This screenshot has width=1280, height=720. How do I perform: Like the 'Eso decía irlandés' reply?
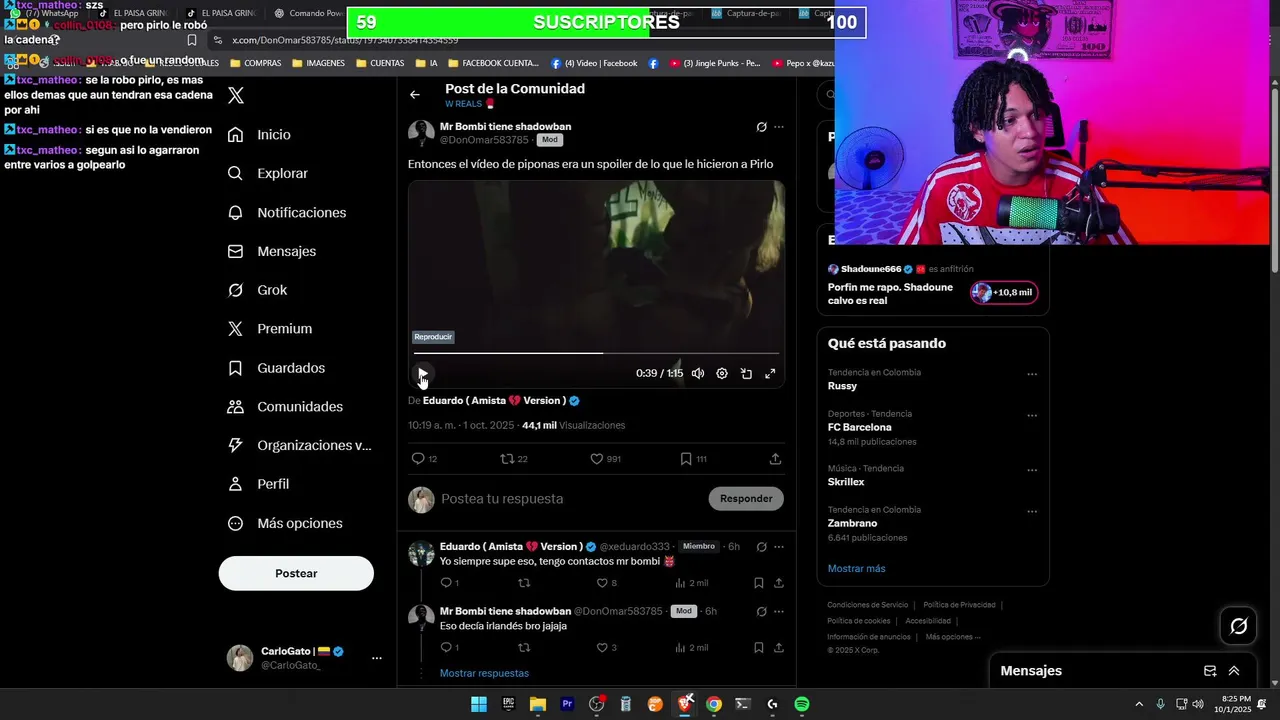tap(606, 648)
